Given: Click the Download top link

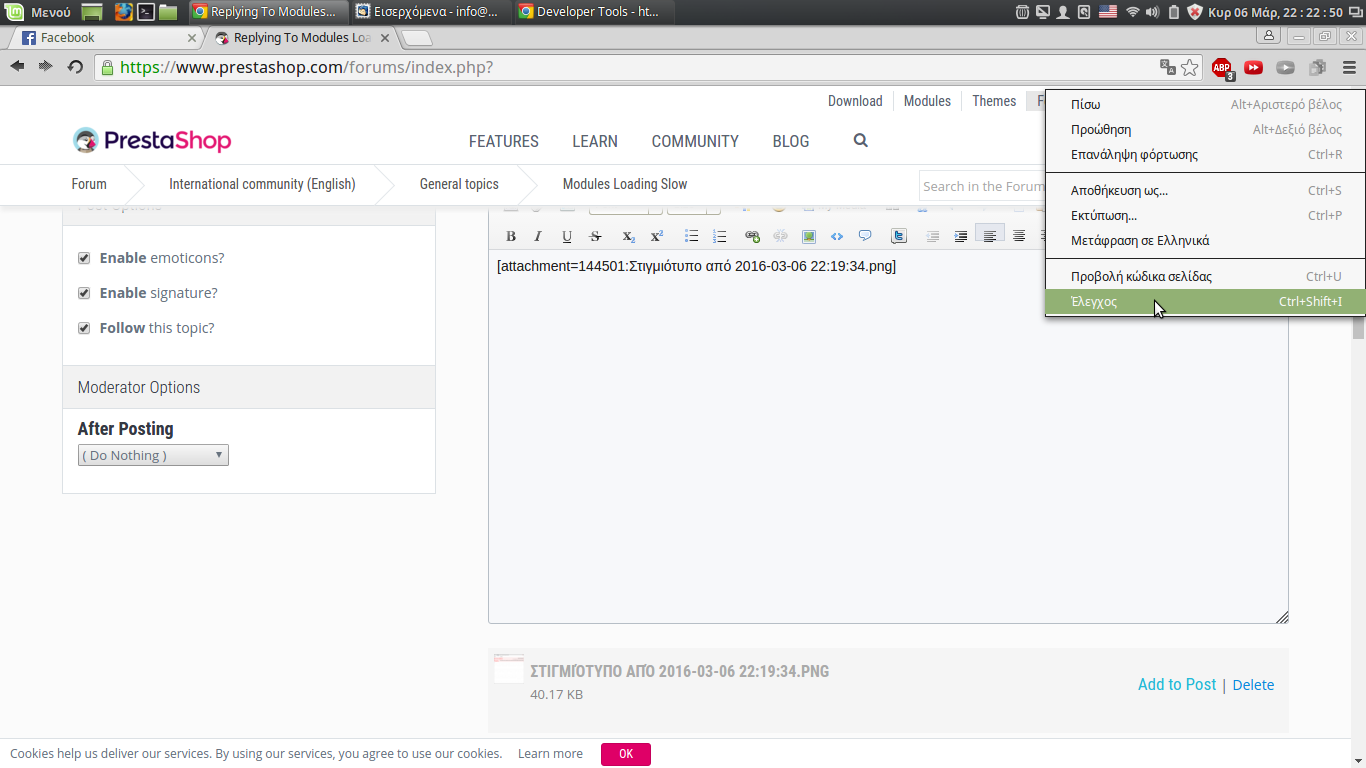Looking at the screenshot, I should pos(855,101).
